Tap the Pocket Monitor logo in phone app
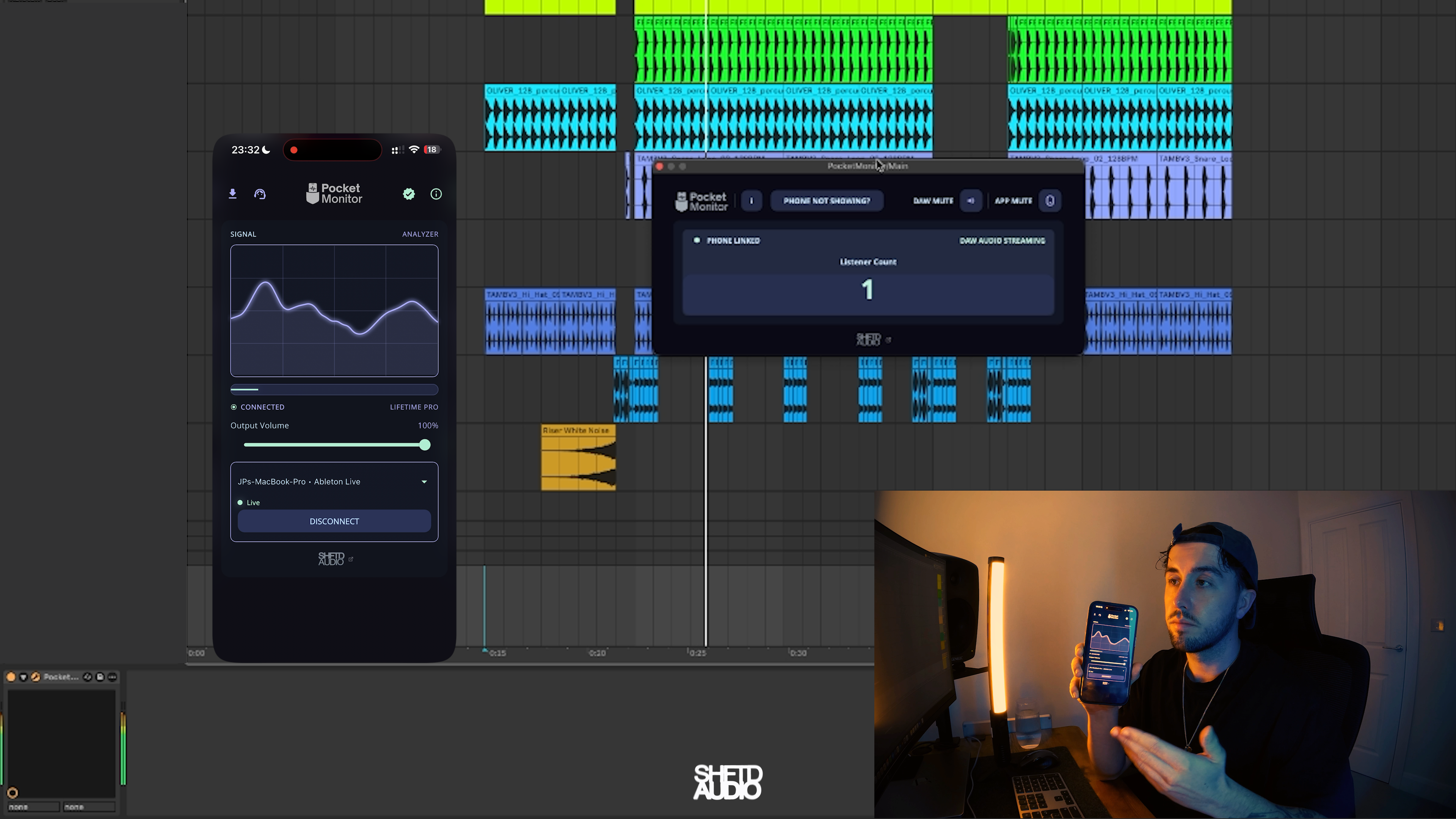 (334, 193)
